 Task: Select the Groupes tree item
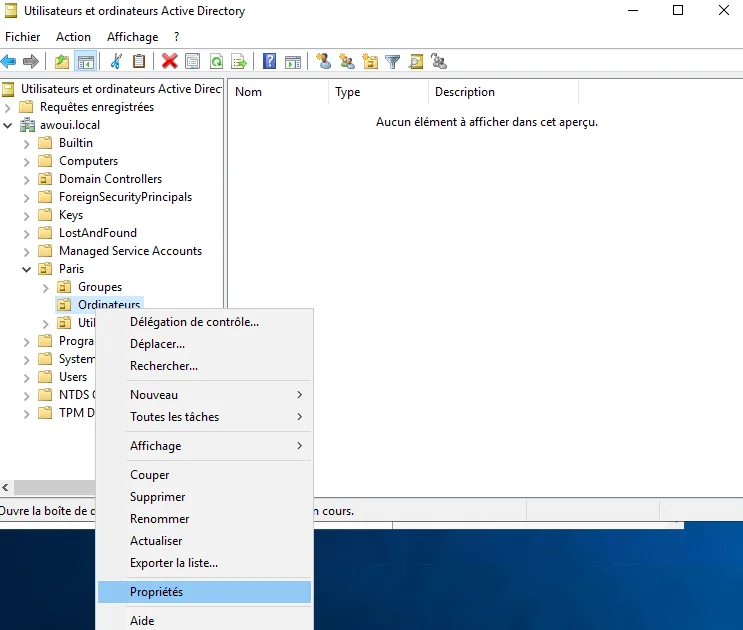(100, 287)
